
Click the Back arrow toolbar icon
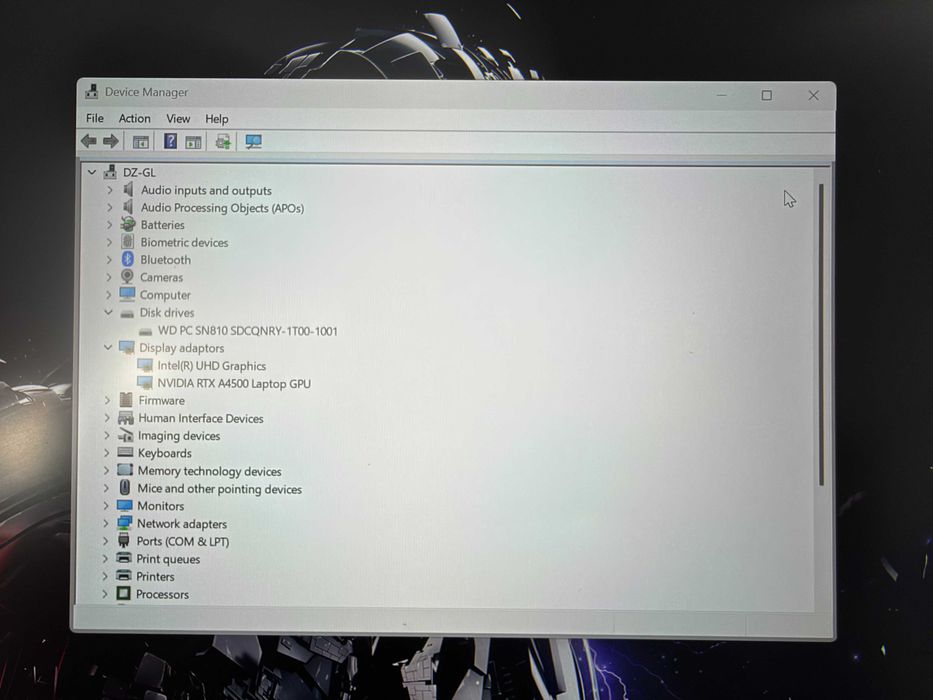pos(89,141)
